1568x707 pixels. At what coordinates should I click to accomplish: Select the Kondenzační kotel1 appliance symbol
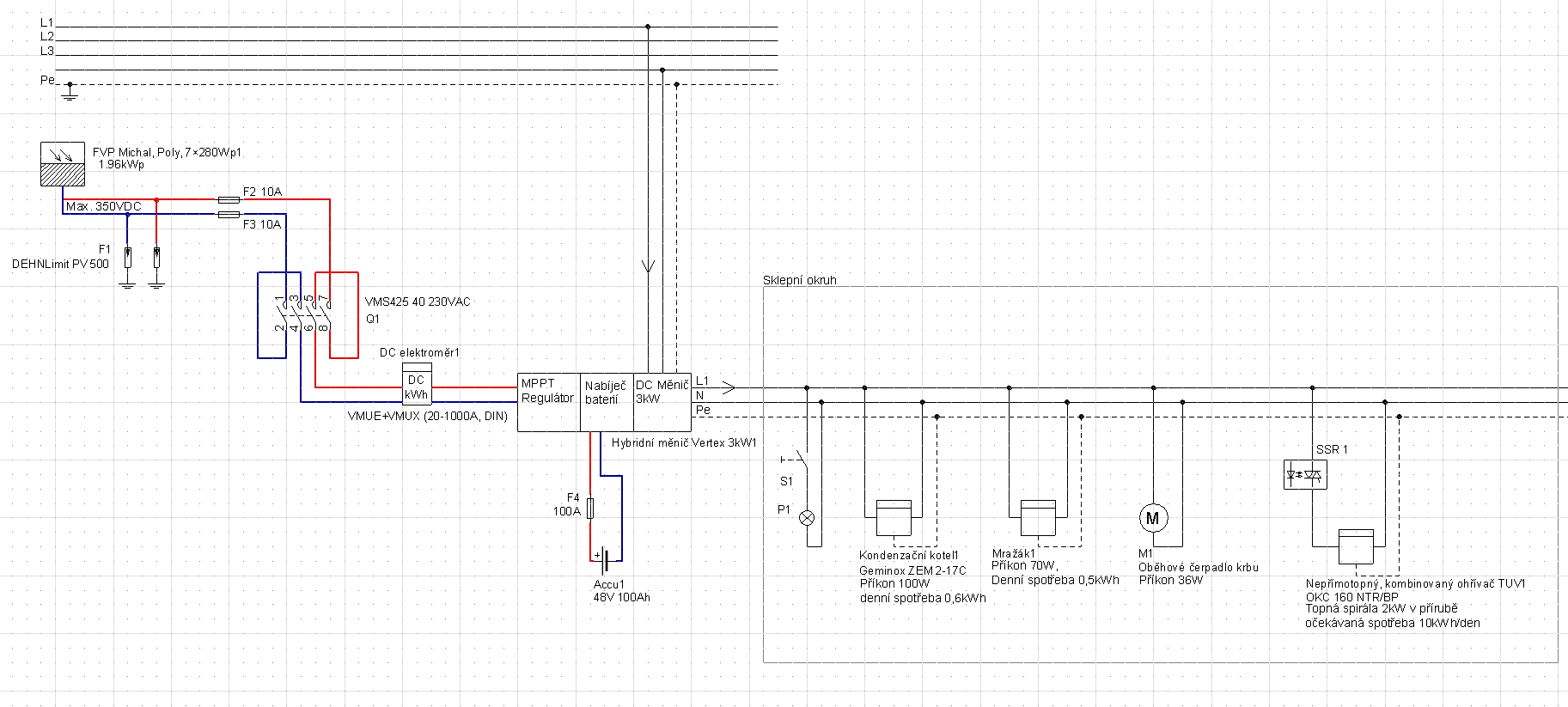click(894, 518)
